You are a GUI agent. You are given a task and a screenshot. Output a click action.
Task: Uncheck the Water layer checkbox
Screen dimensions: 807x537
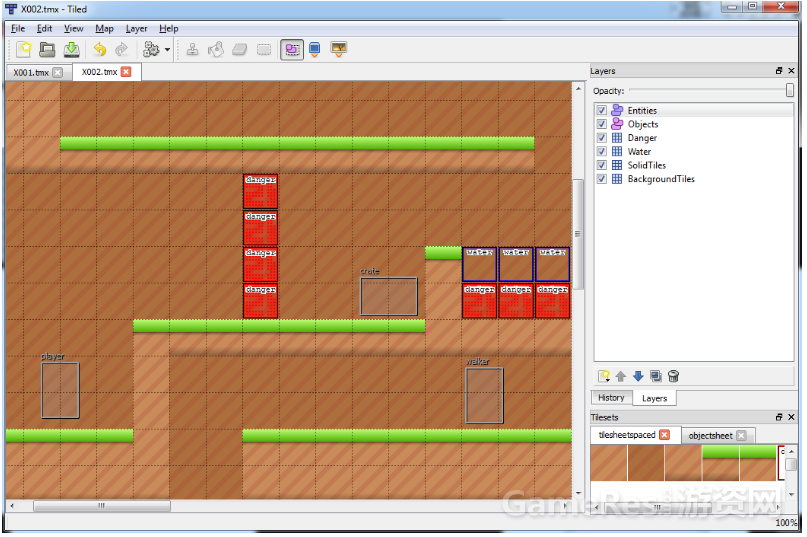[602, 151]
